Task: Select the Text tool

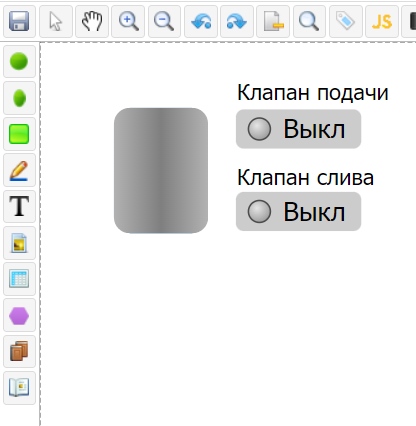Action: click(19, 206)
